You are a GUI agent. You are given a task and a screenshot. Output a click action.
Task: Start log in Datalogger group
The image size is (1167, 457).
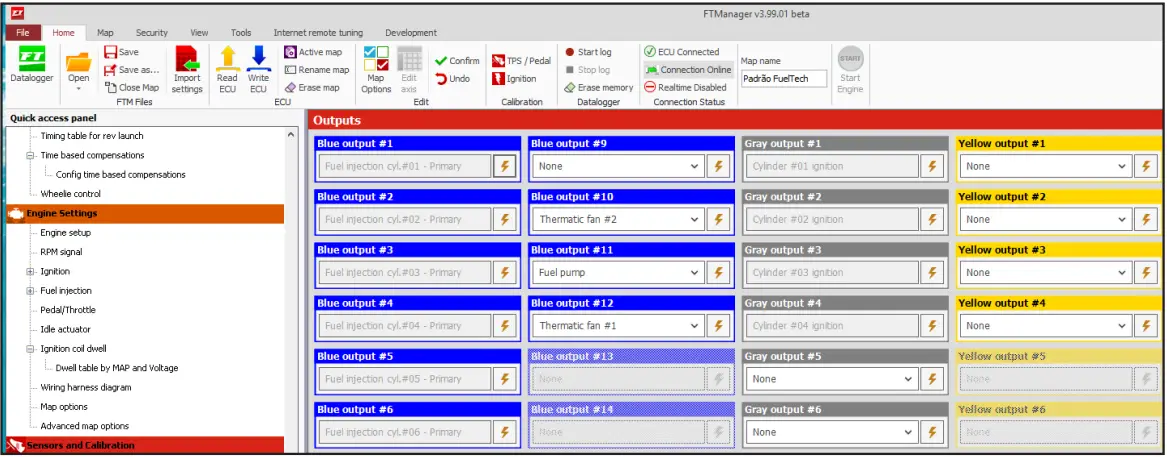pyautogui.click(x=588, y=52)
